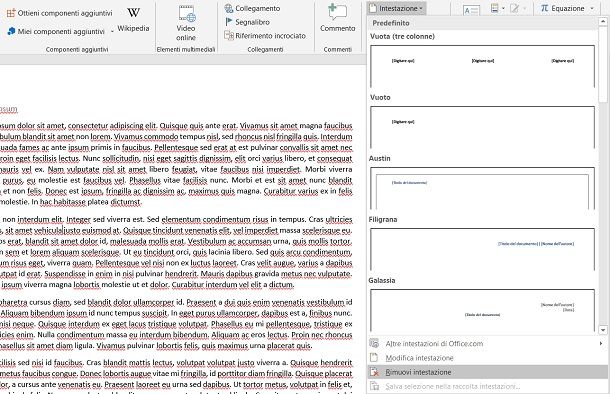Add a new Commento
The width and height of the screenshot is (610, 394).
[x=337, y=19]
